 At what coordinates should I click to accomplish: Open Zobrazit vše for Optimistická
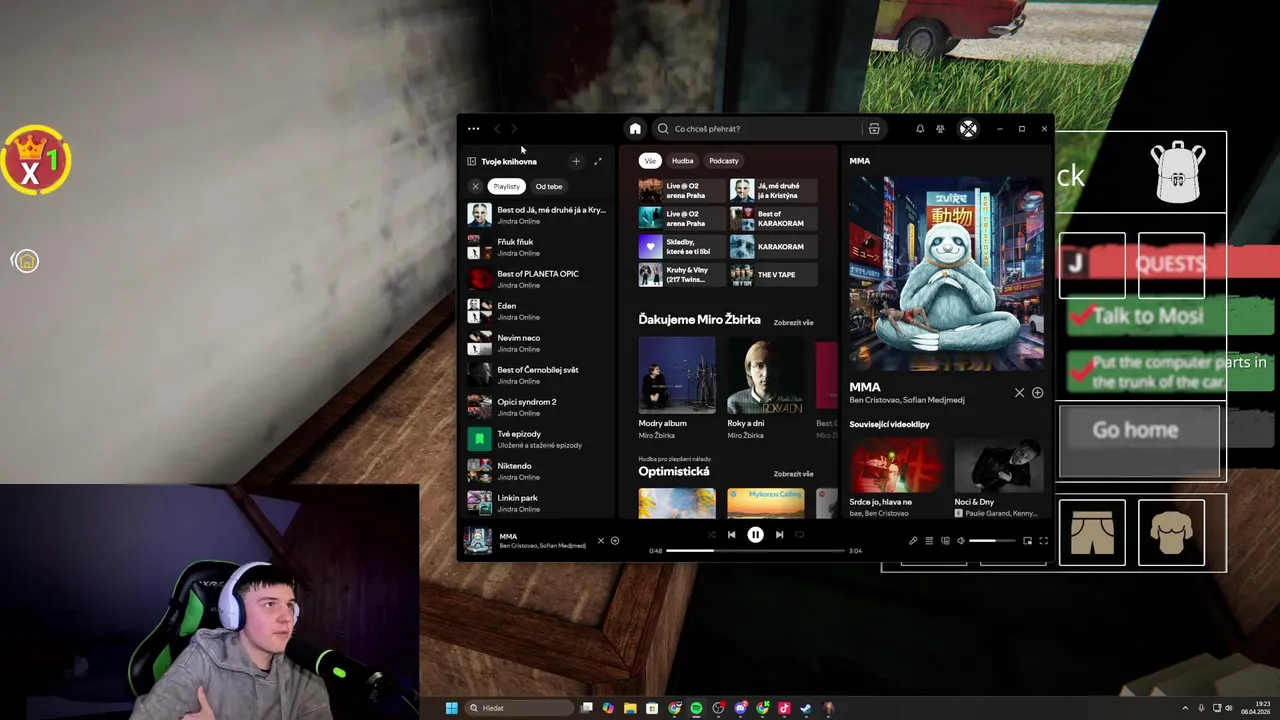pos(793,474)
